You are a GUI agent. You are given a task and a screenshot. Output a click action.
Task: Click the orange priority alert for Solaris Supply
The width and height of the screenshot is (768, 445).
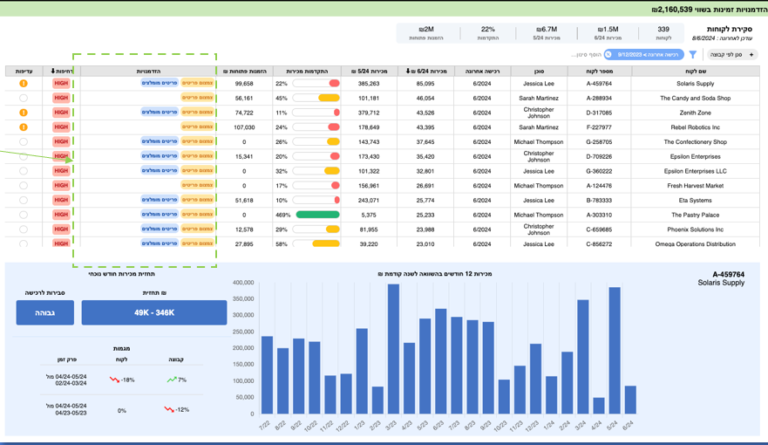23,83
